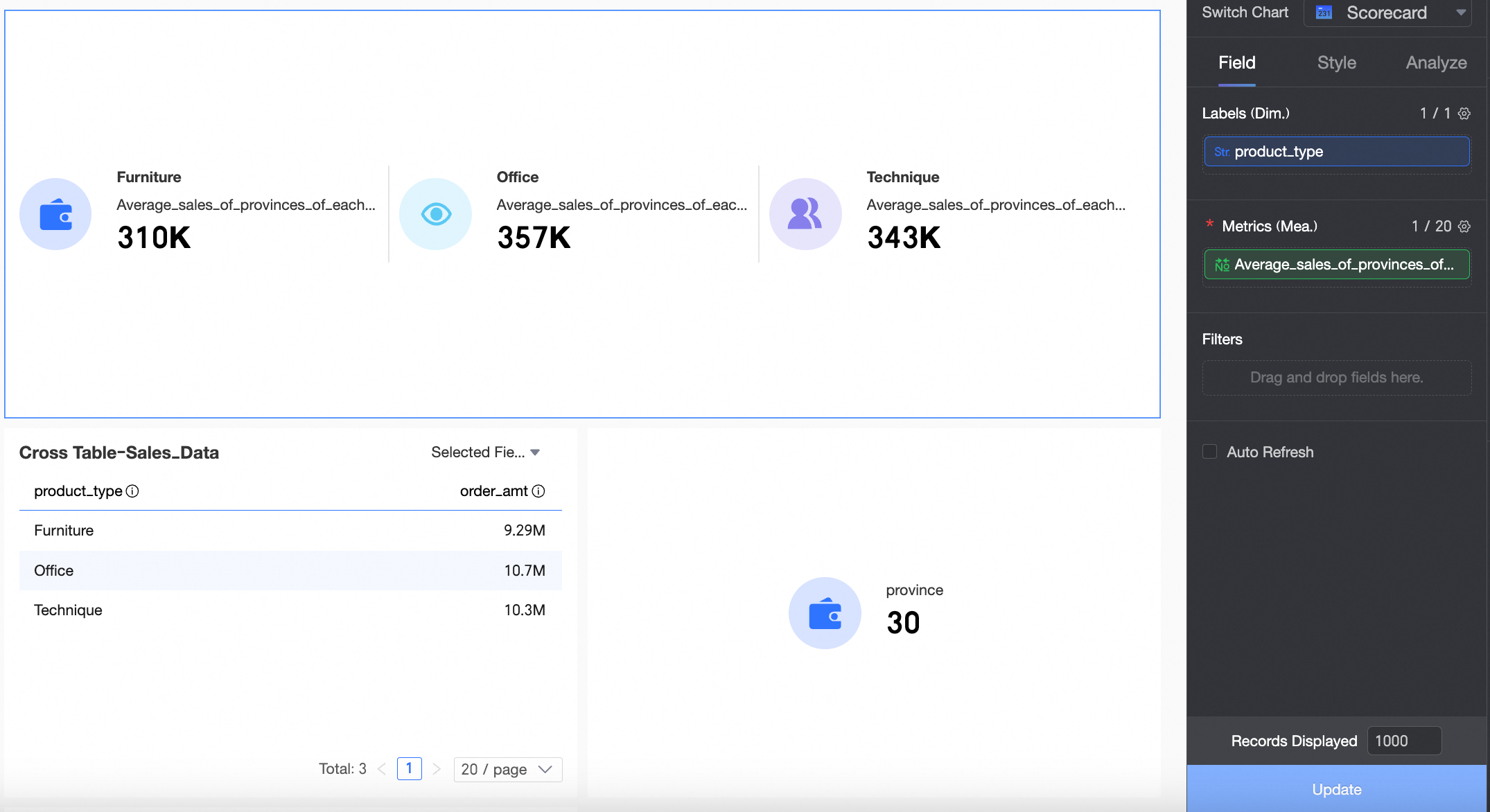
Task: Enable the Auto Refresh checkbox
Action: (x=1209, y=452)
